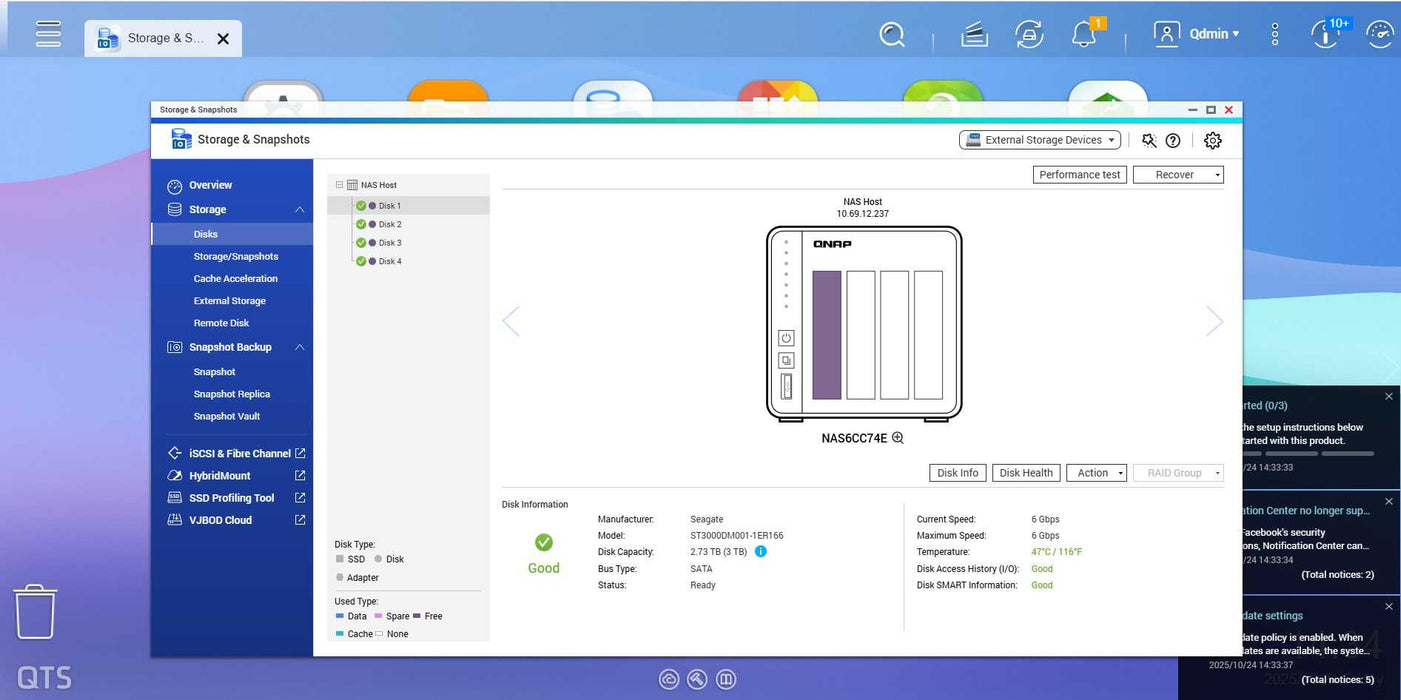Open the Recover dropdown arrow
Screen dimensions: 1401x700
[x=1215, y=174]
